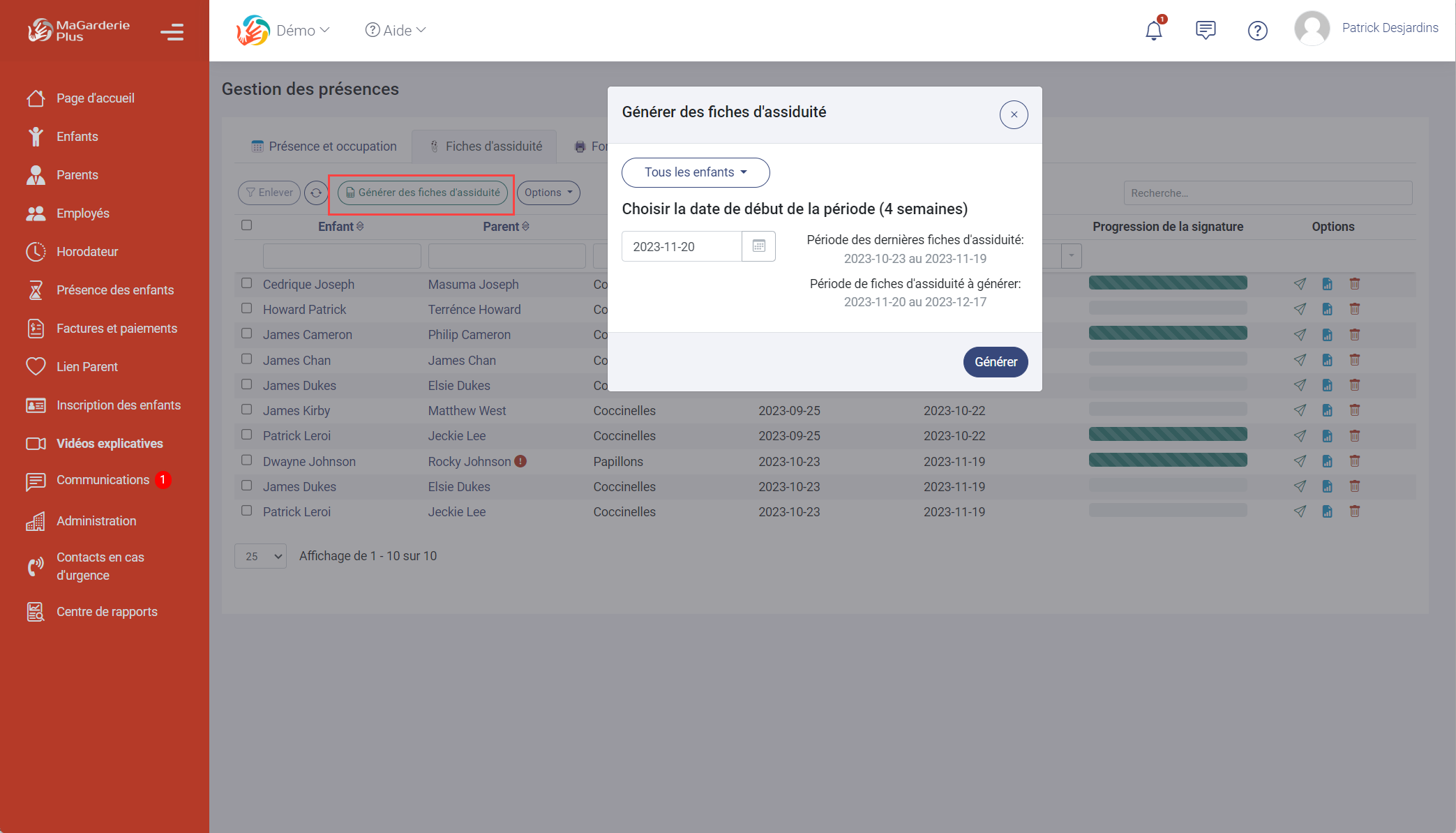Viewport: 1456px width, 833px height.
Task: Click Cedrique Joseph's signature progress bar
Action: tap(1167, 283)
